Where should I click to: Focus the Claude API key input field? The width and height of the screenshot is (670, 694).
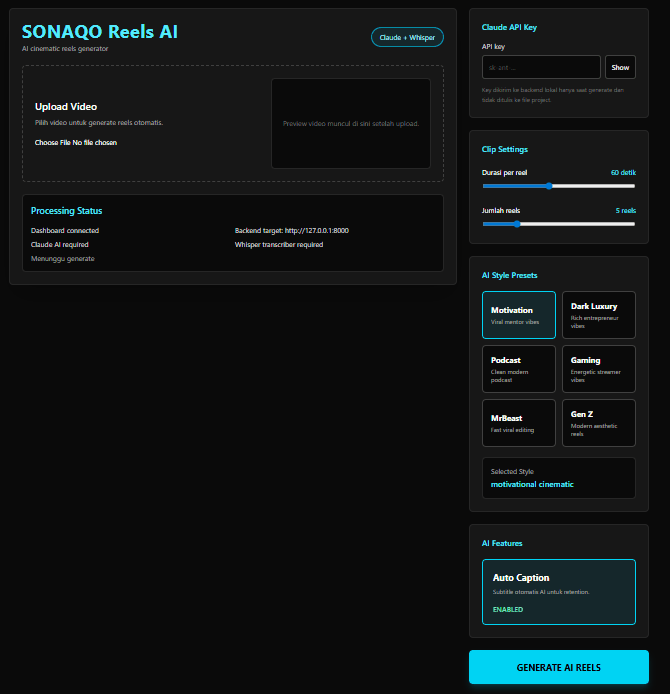[x=541, y=67]
